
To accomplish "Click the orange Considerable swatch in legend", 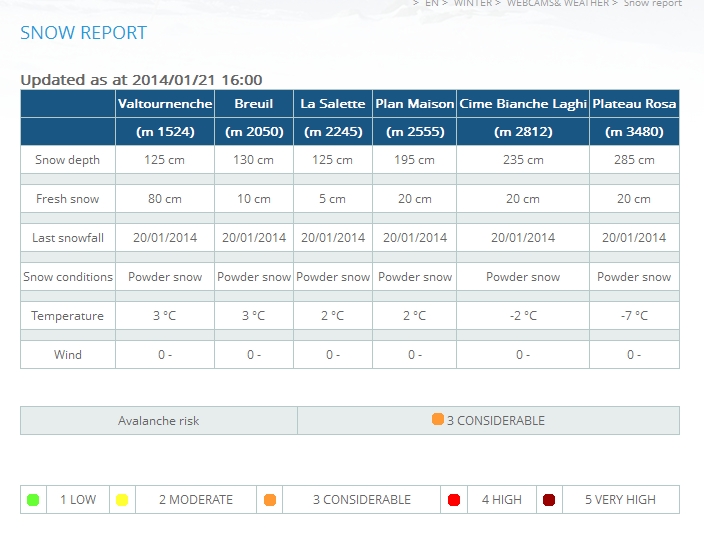I will (270, 500).
